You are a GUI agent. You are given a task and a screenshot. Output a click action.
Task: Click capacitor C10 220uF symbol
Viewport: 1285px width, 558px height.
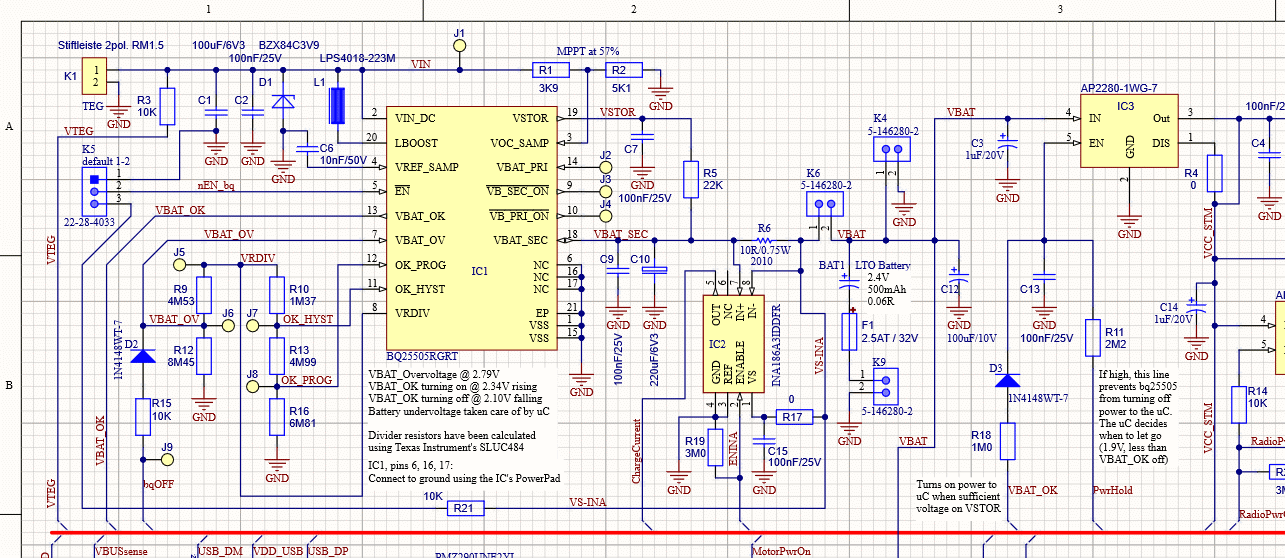tap(654, 272)
